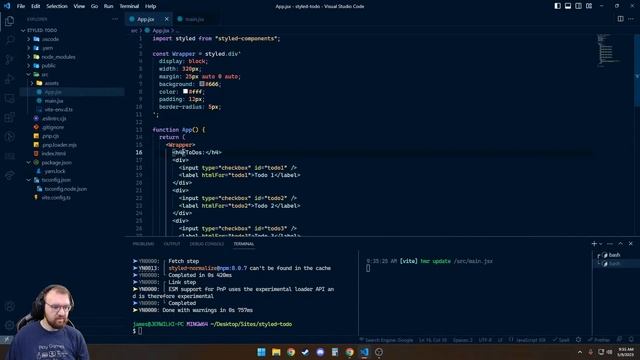
Task: Open the Run and Debug view
Action: tap(9, 79)
